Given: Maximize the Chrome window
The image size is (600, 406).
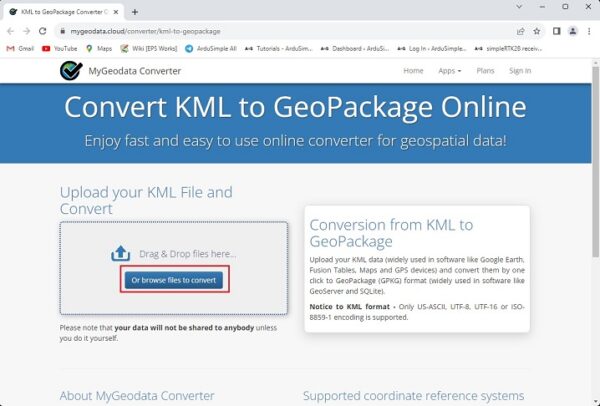Looking at the screenshot, I should [x=565, y=7].
